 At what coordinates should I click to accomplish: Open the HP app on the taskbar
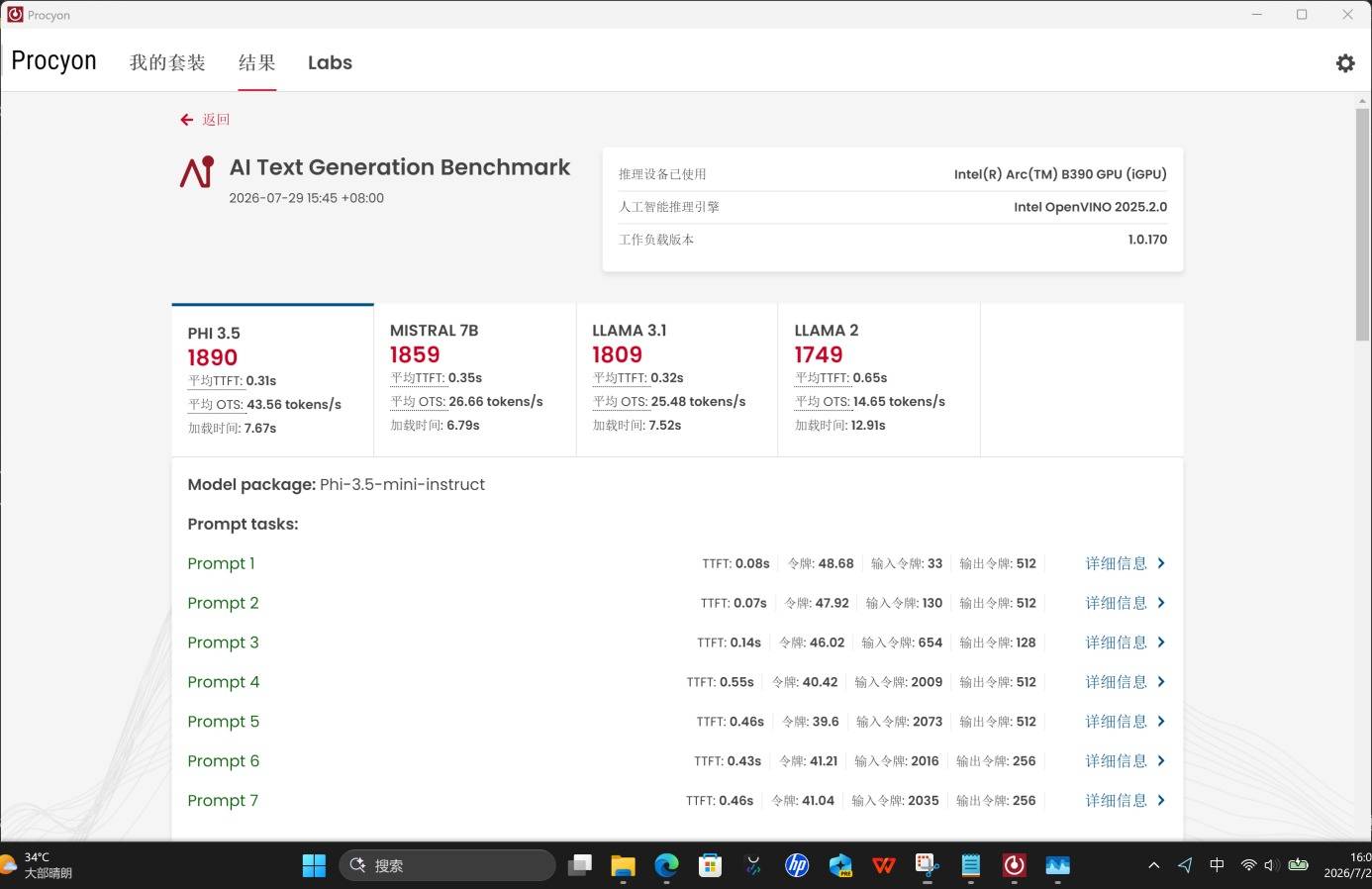(x=797, y=865)
